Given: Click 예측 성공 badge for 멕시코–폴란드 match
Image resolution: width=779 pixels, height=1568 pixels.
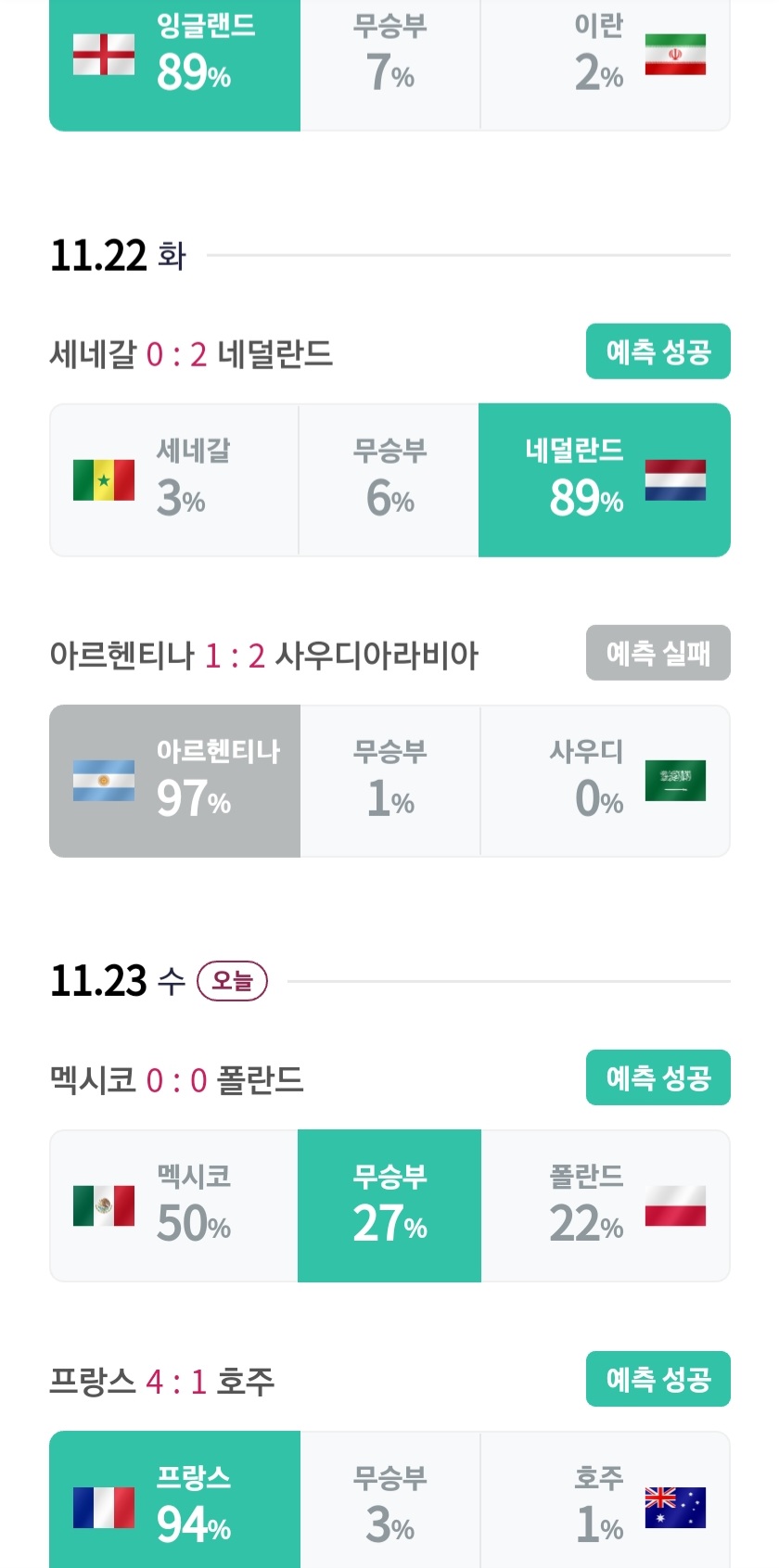Looking at the screenshot, I should (658, 1077).
